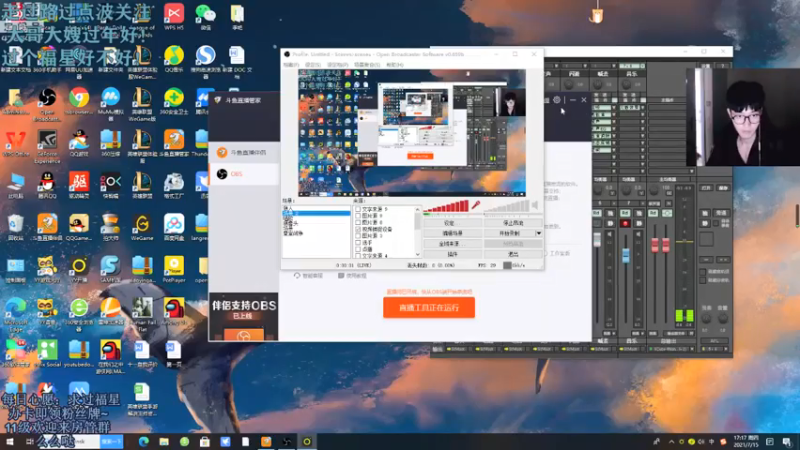The height and width of the screenshot is (450, 800).
Task: Open the fourth menu in OBS menu bar
Action: point(367,65)
